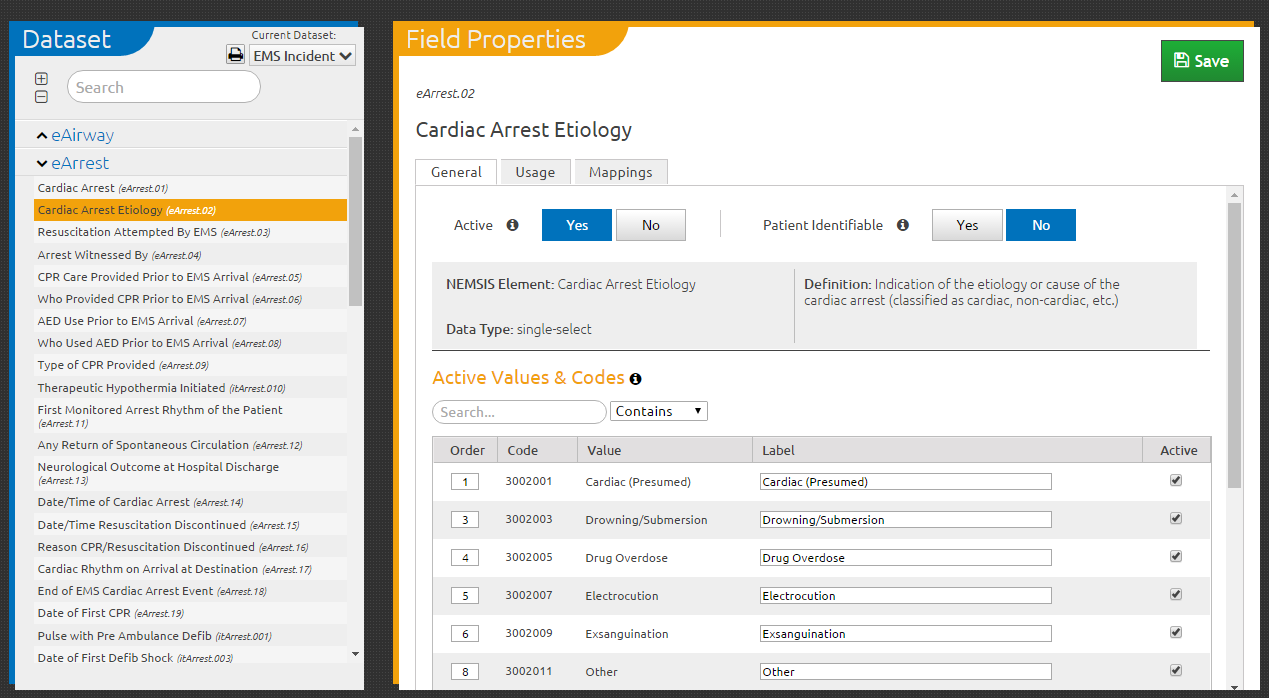1269x698 pixels.
Task: Open the Mappings tab
Action: click(x=621, y=172)
